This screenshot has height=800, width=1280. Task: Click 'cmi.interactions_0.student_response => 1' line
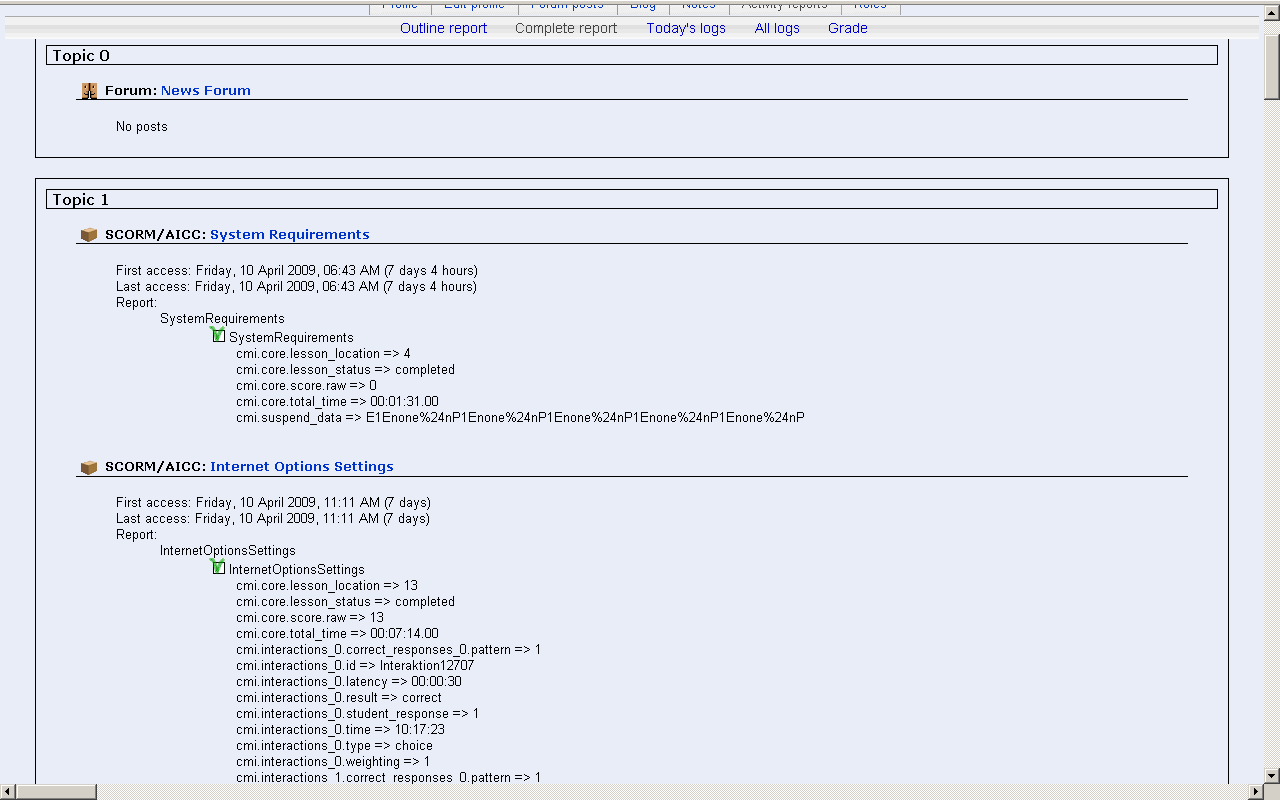[357, 714]
